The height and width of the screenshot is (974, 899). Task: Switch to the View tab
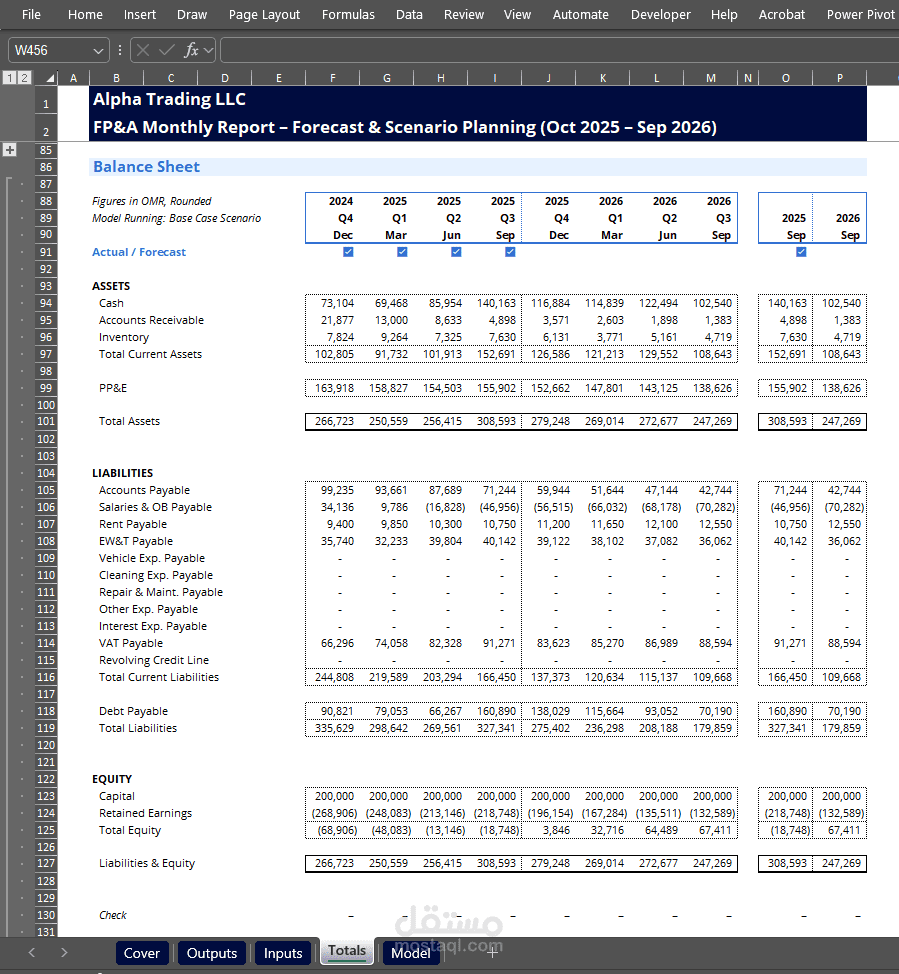[x=517, y=14]
